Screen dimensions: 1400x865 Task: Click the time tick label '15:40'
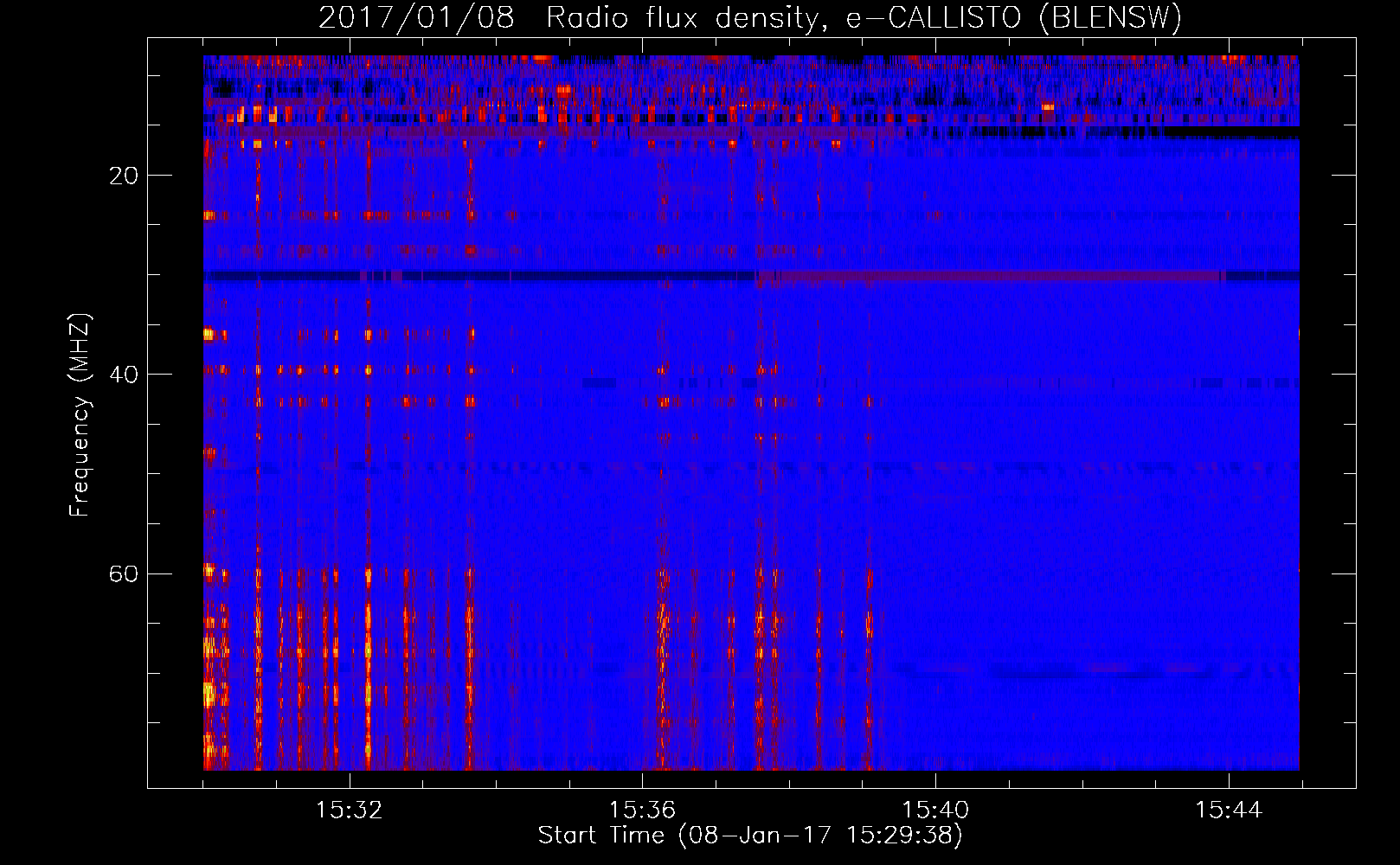[x=935, y=810]
